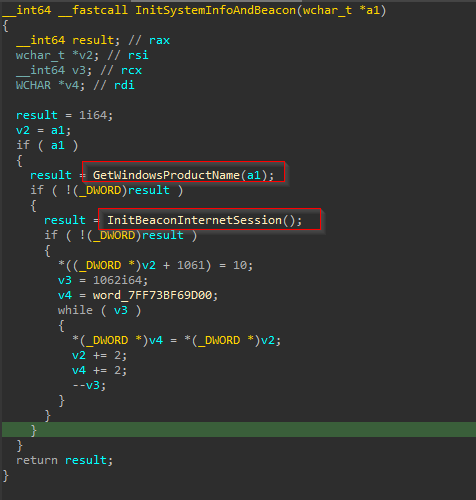Click the '+ 1061) = 10;' assignment line
The image size is (476, 500).
155,265
